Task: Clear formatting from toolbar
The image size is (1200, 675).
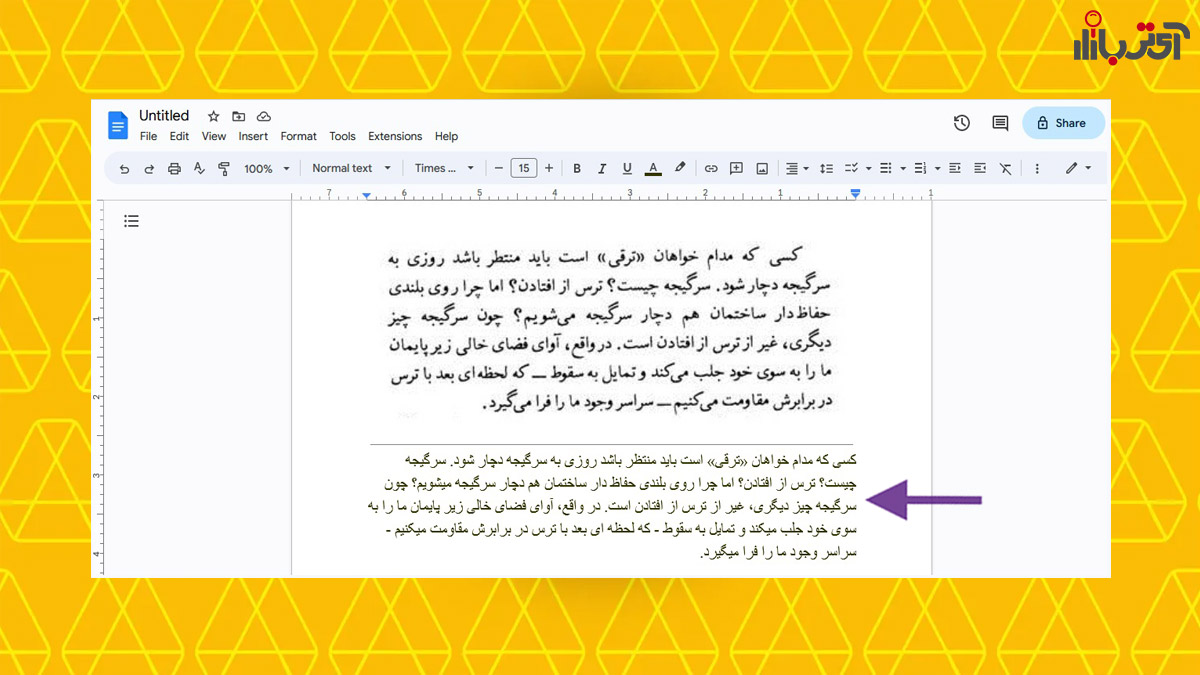Action: coord(1006,168)
